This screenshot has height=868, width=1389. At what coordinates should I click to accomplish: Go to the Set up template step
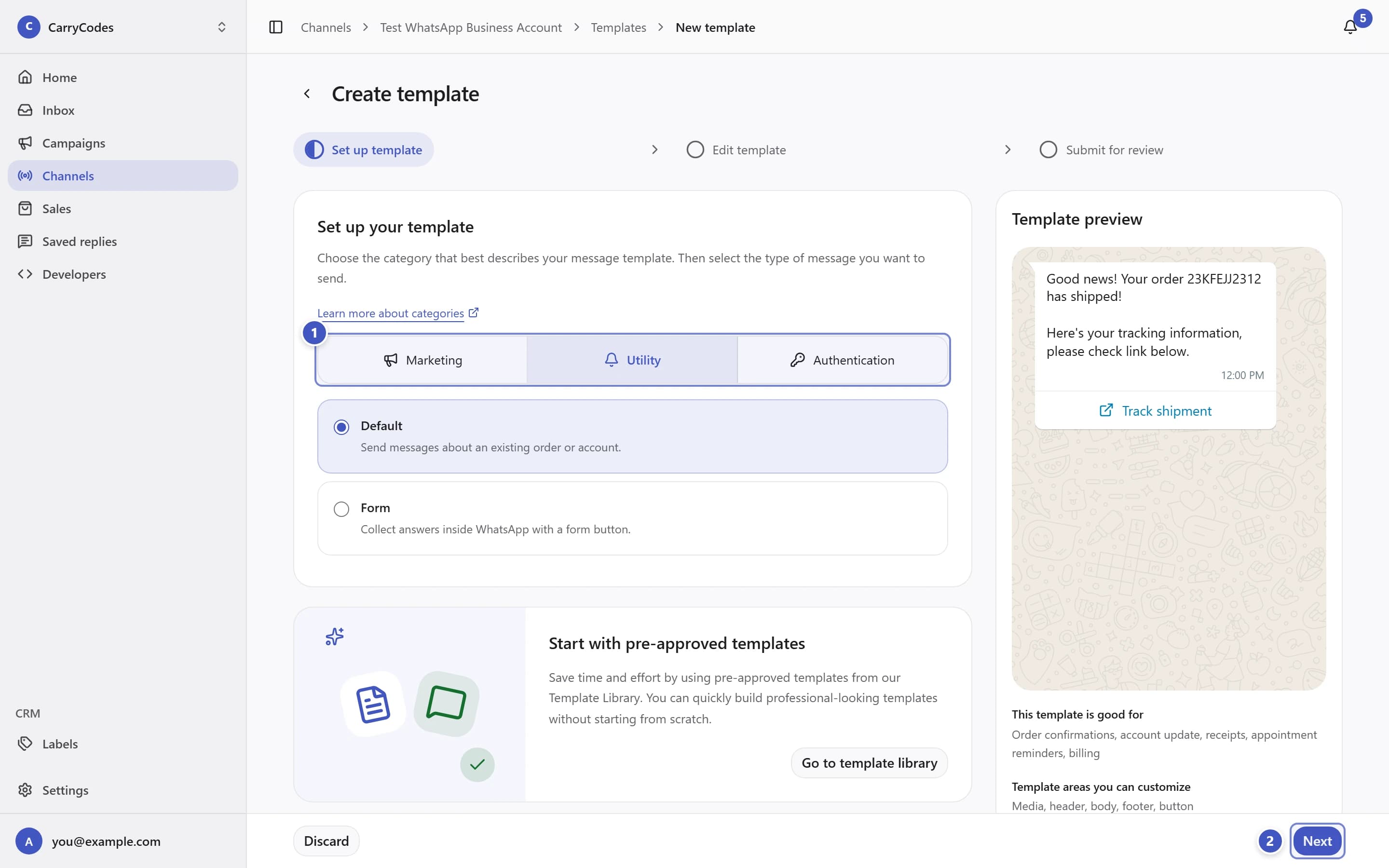(x=363, y=150)
